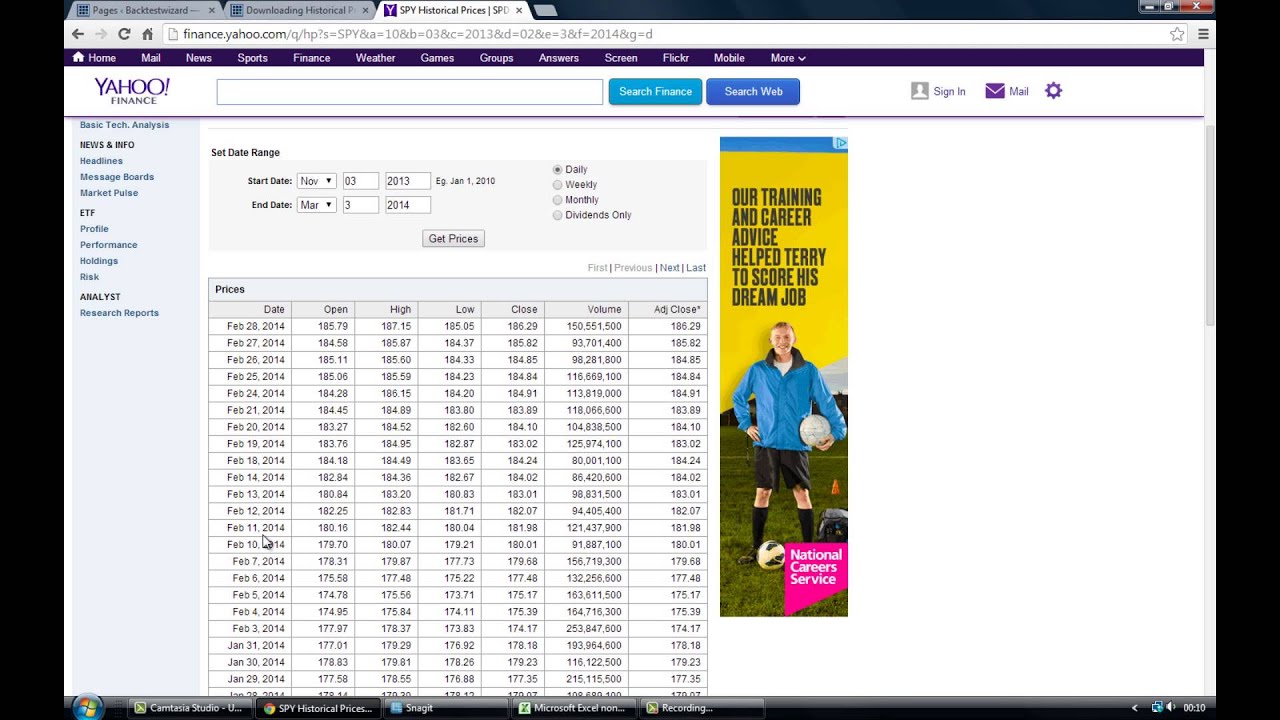Select the Dividends Only radio button

pyautogui.click(x=558, y=215)
